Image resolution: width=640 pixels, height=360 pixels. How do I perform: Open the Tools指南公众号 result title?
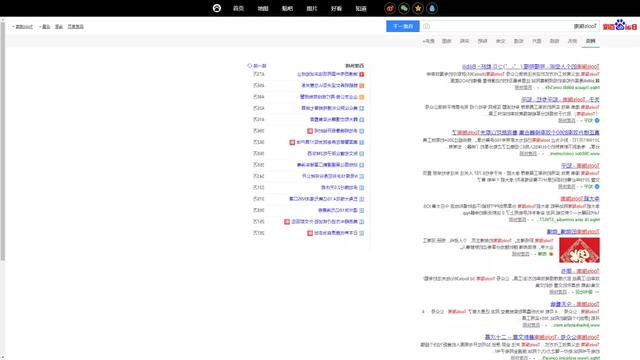click(x=542, y=337)
